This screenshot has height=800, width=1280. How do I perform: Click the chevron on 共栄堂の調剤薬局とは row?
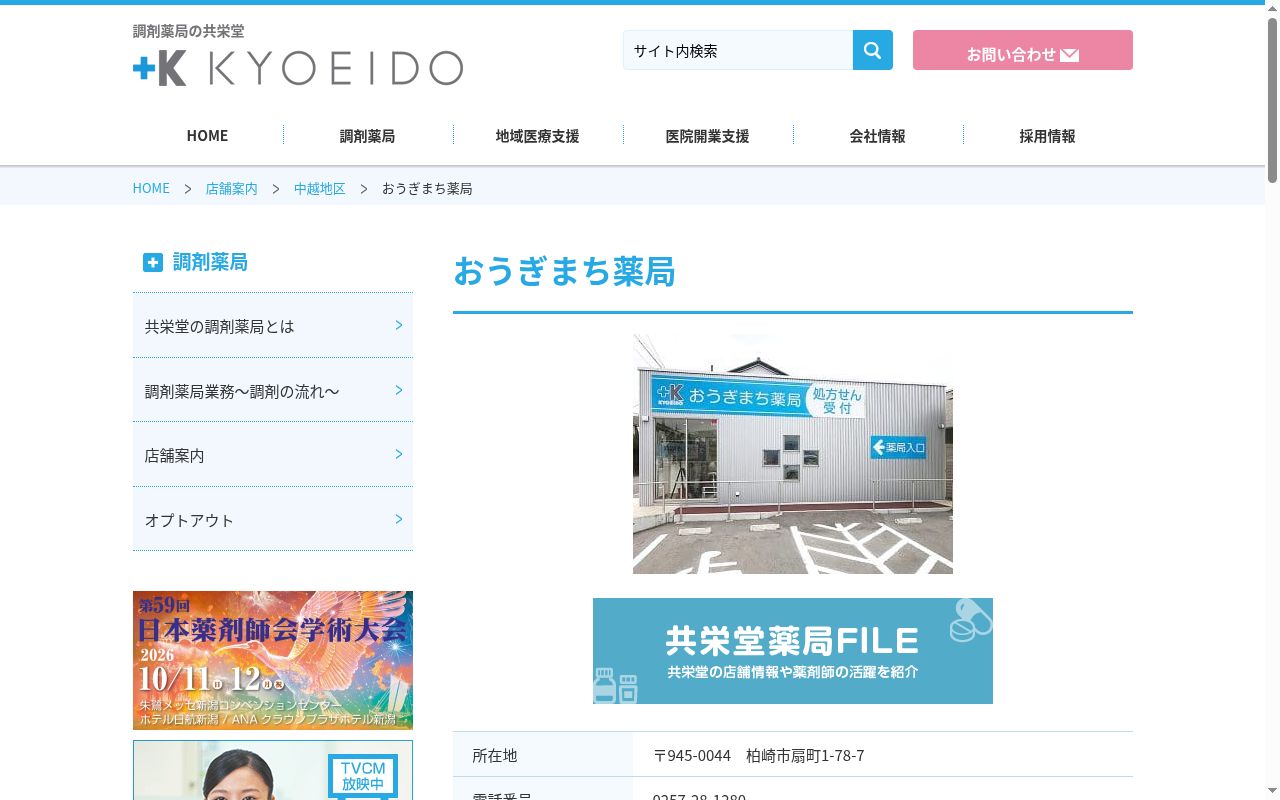point(398,325)
